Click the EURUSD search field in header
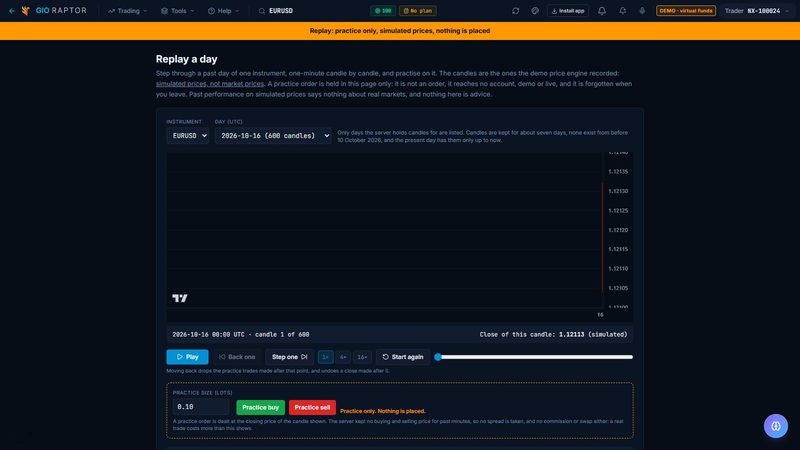The height and width of the screenshot is (450, 800). (x=281, y=11)
